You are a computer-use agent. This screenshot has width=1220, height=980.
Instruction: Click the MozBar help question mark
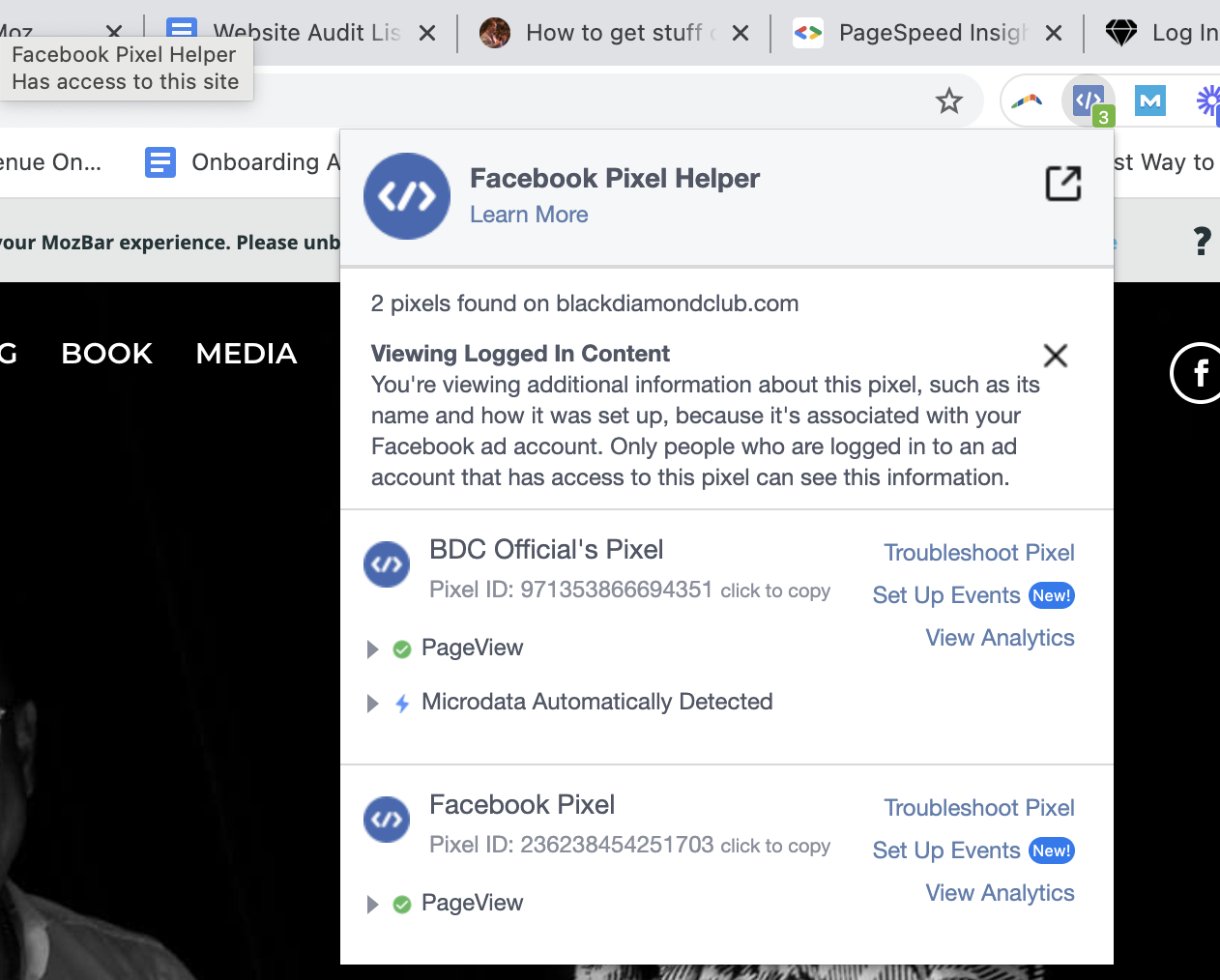[x=1202, y=241]
